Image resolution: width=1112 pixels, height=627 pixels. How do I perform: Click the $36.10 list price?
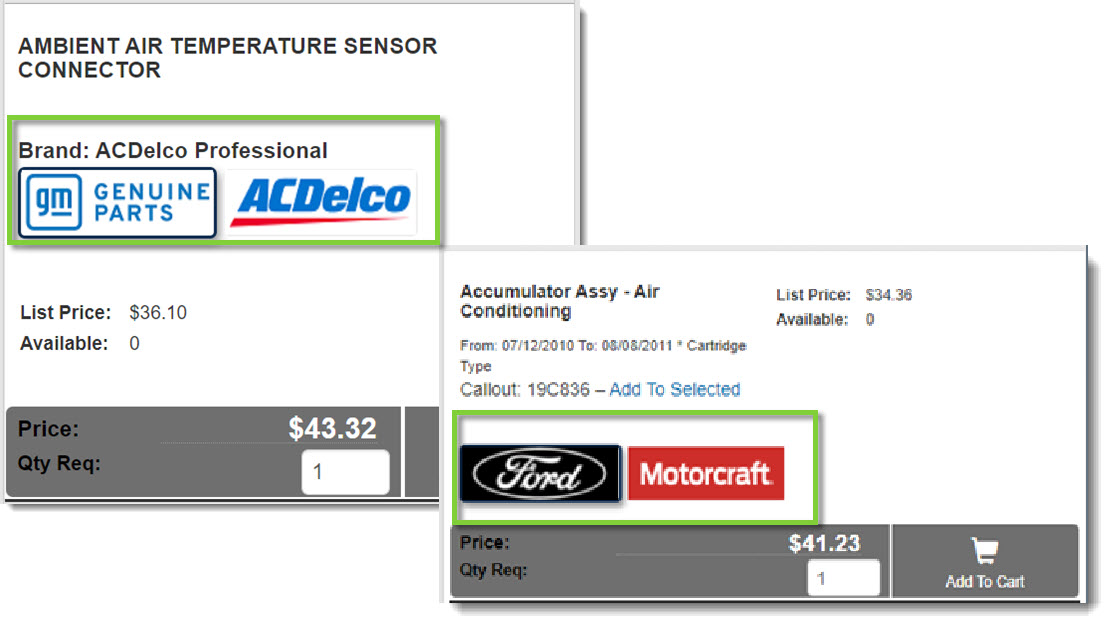pyautogui.click(x=158, y=313)
